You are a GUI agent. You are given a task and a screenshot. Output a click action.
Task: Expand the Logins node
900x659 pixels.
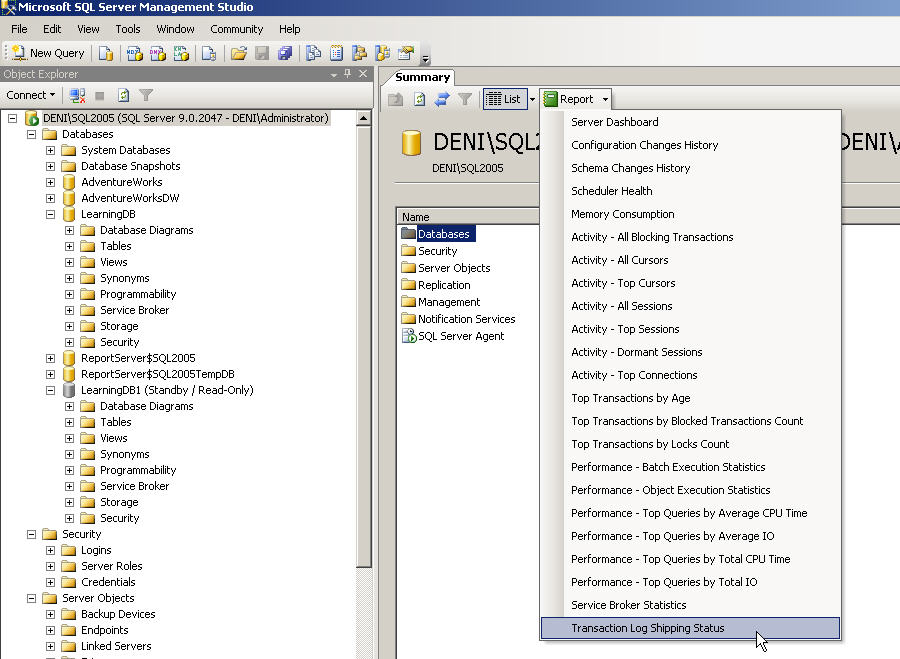(x=51, y=551)
